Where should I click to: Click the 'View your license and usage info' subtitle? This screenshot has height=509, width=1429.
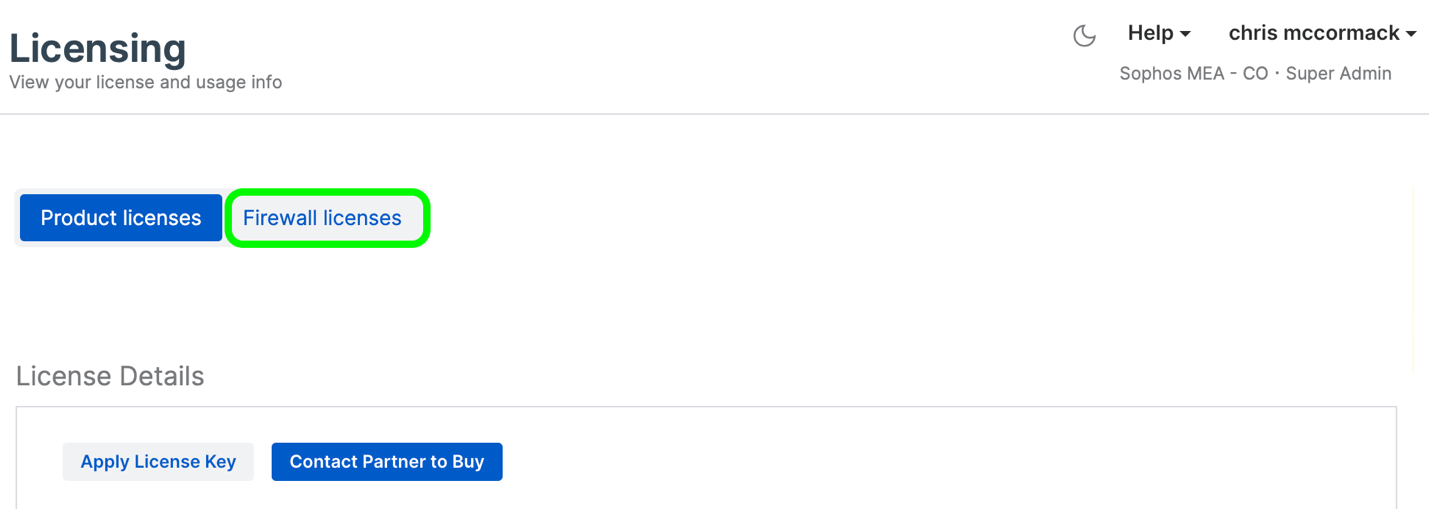point(146,83)
